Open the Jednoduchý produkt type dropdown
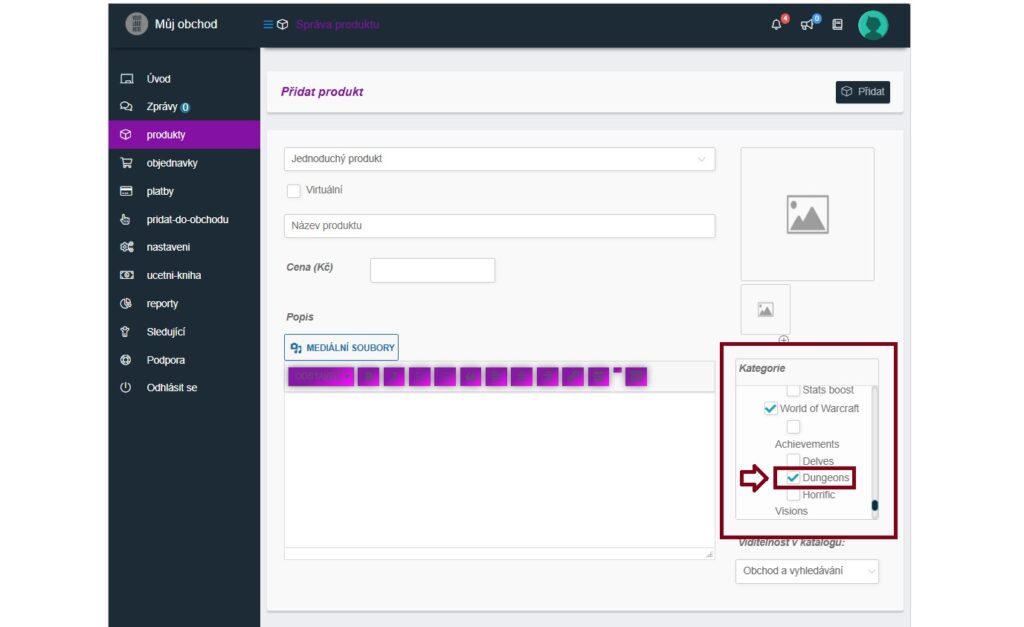The image size is (1024, 627). (500, 159)
